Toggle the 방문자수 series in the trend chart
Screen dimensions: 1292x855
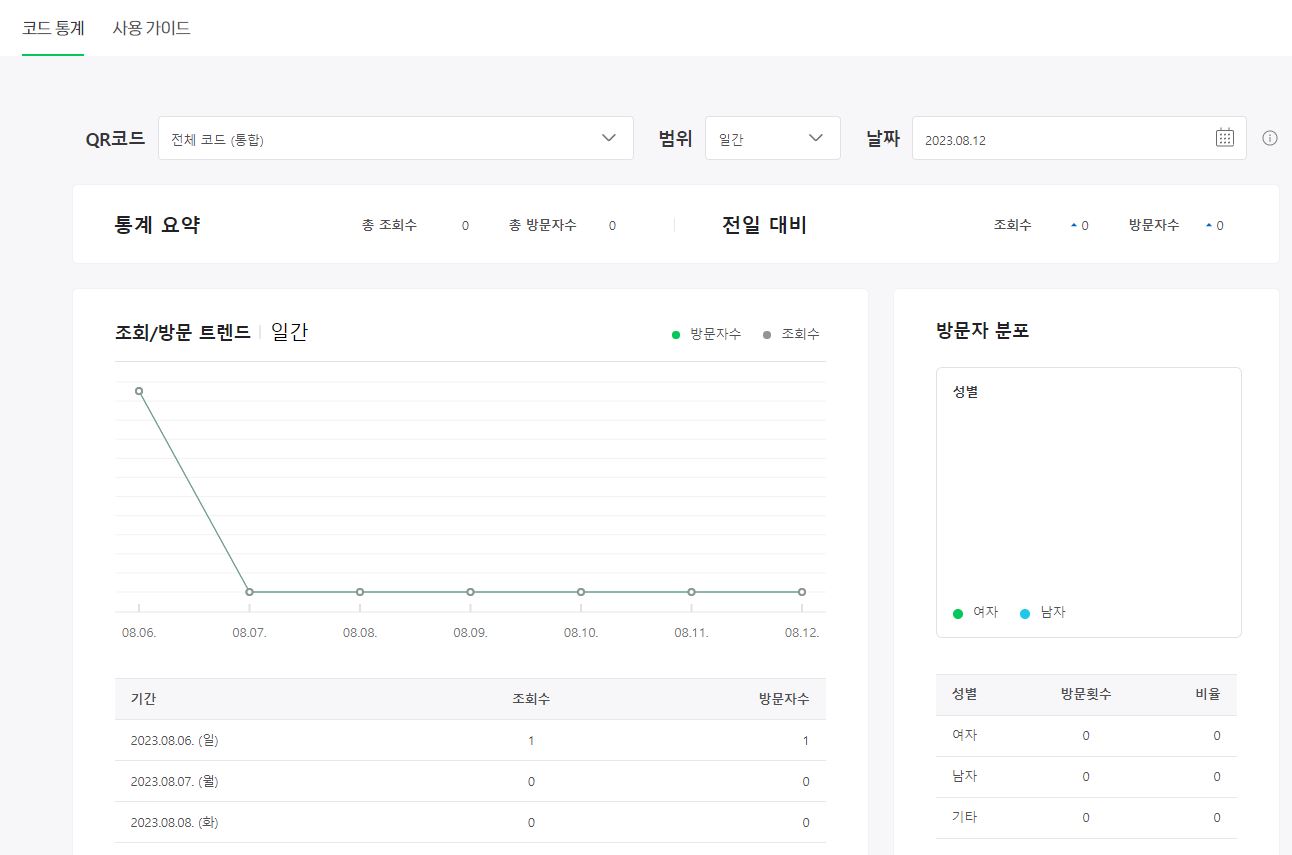706,333
